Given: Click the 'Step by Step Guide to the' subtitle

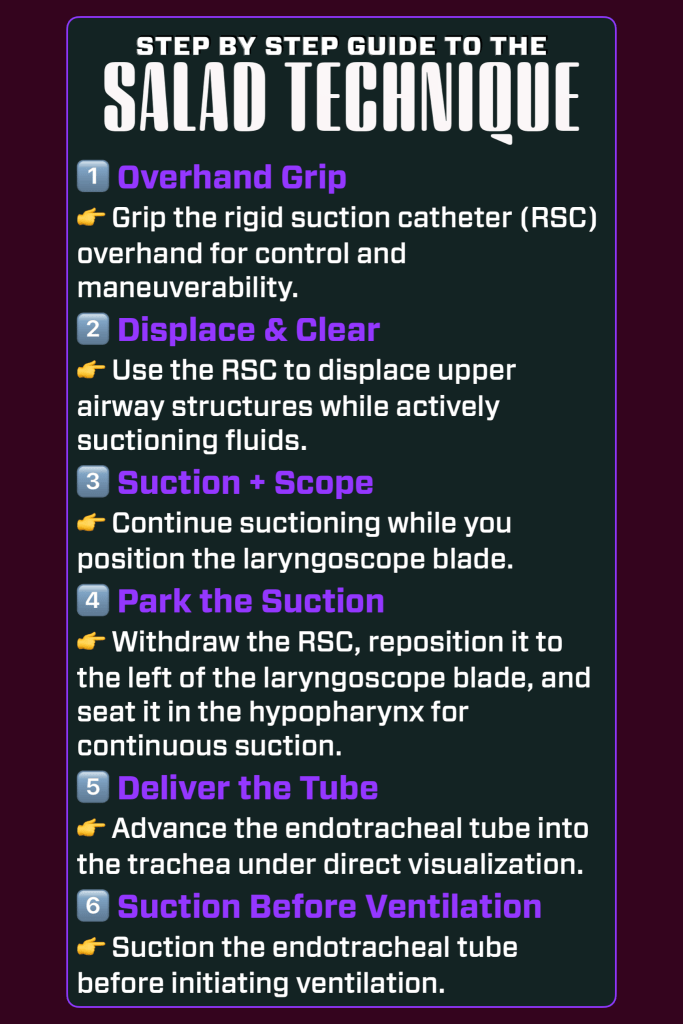Looking at the screenshot, I should tap(341, 46).
